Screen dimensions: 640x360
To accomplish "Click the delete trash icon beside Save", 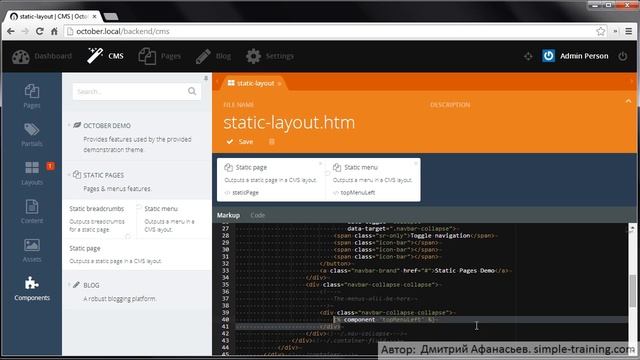I will click(272, 142).
